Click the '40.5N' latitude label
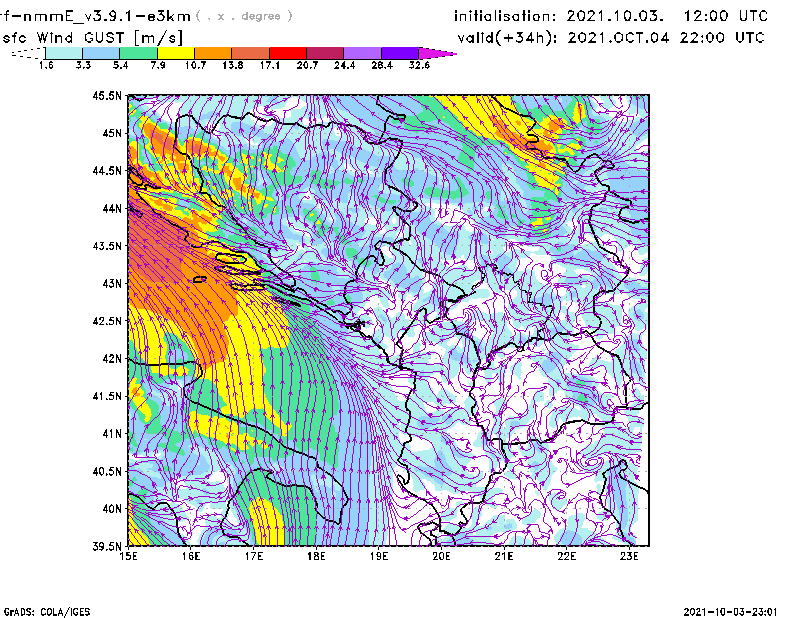 click(x=107, y=471)
